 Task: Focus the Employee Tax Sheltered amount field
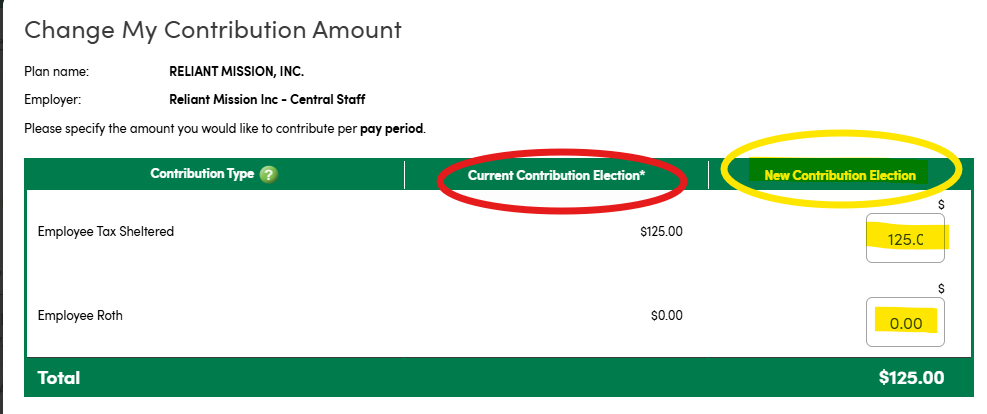905,239
